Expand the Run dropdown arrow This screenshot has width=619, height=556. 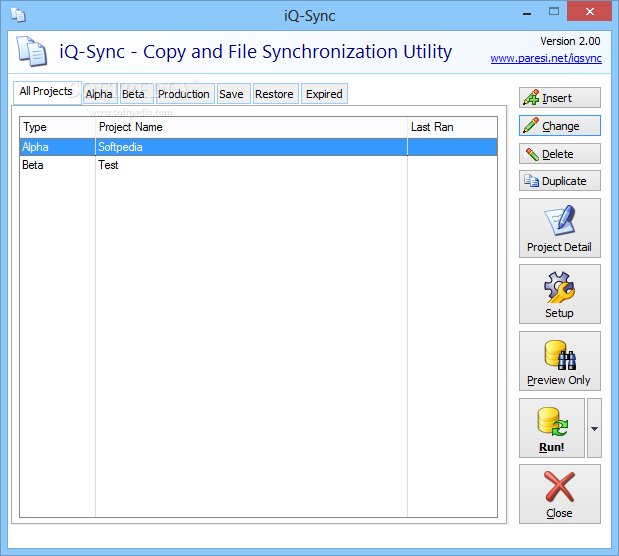594,428
